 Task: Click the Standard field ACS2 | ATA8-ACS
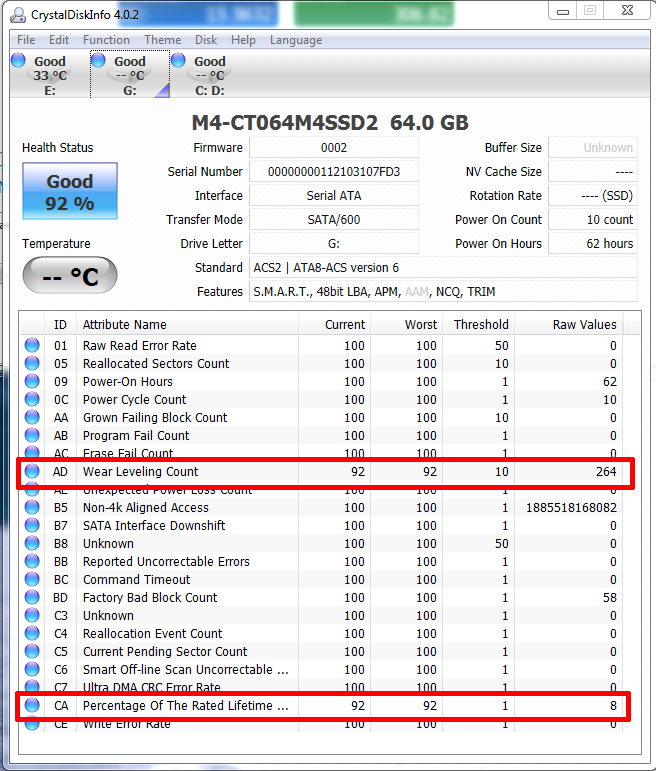pos(443,267)
